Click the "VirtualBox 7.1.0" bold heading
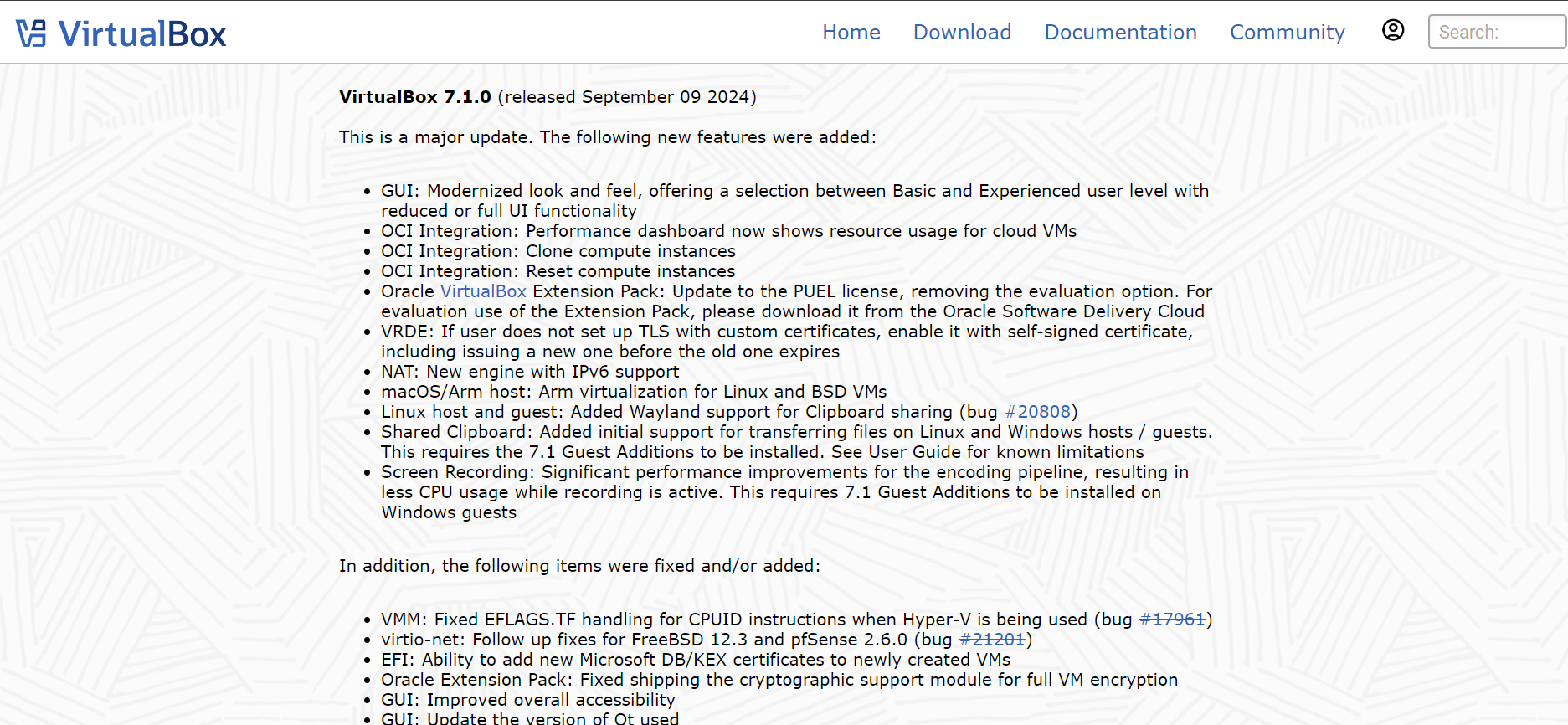Image resolution: width=1568 pixels, height=725 pixels. (414, 97)
